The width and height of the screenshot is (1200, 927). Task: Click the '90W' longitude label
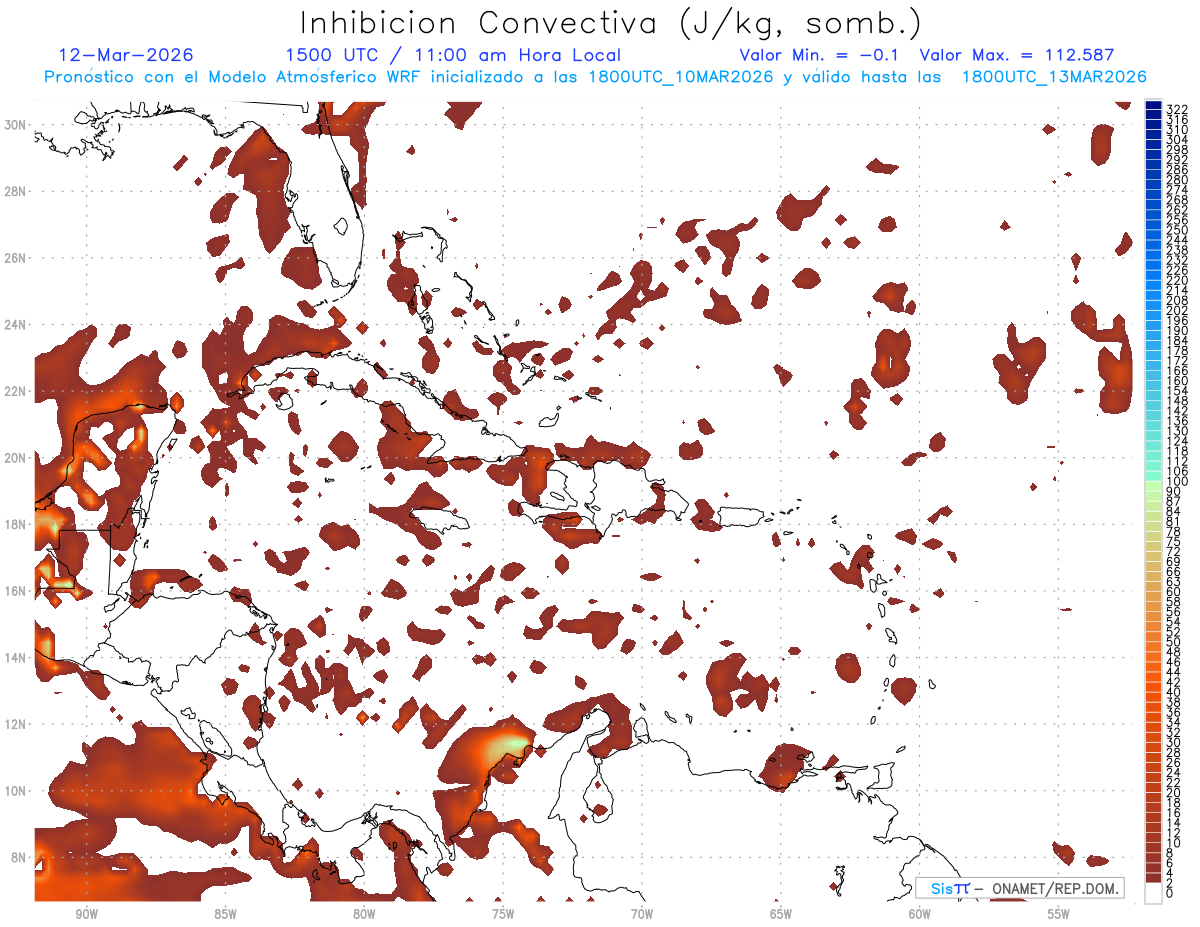coord(86,914)
